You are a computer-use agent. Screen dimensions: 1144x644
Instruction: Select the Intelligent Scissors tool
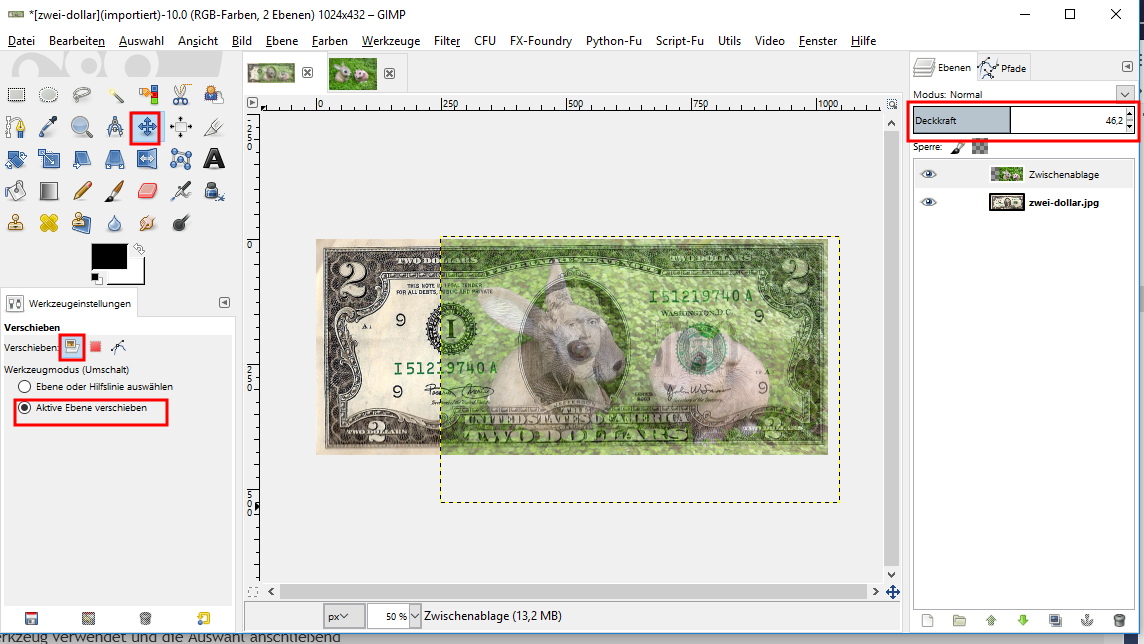click(181, 95)
